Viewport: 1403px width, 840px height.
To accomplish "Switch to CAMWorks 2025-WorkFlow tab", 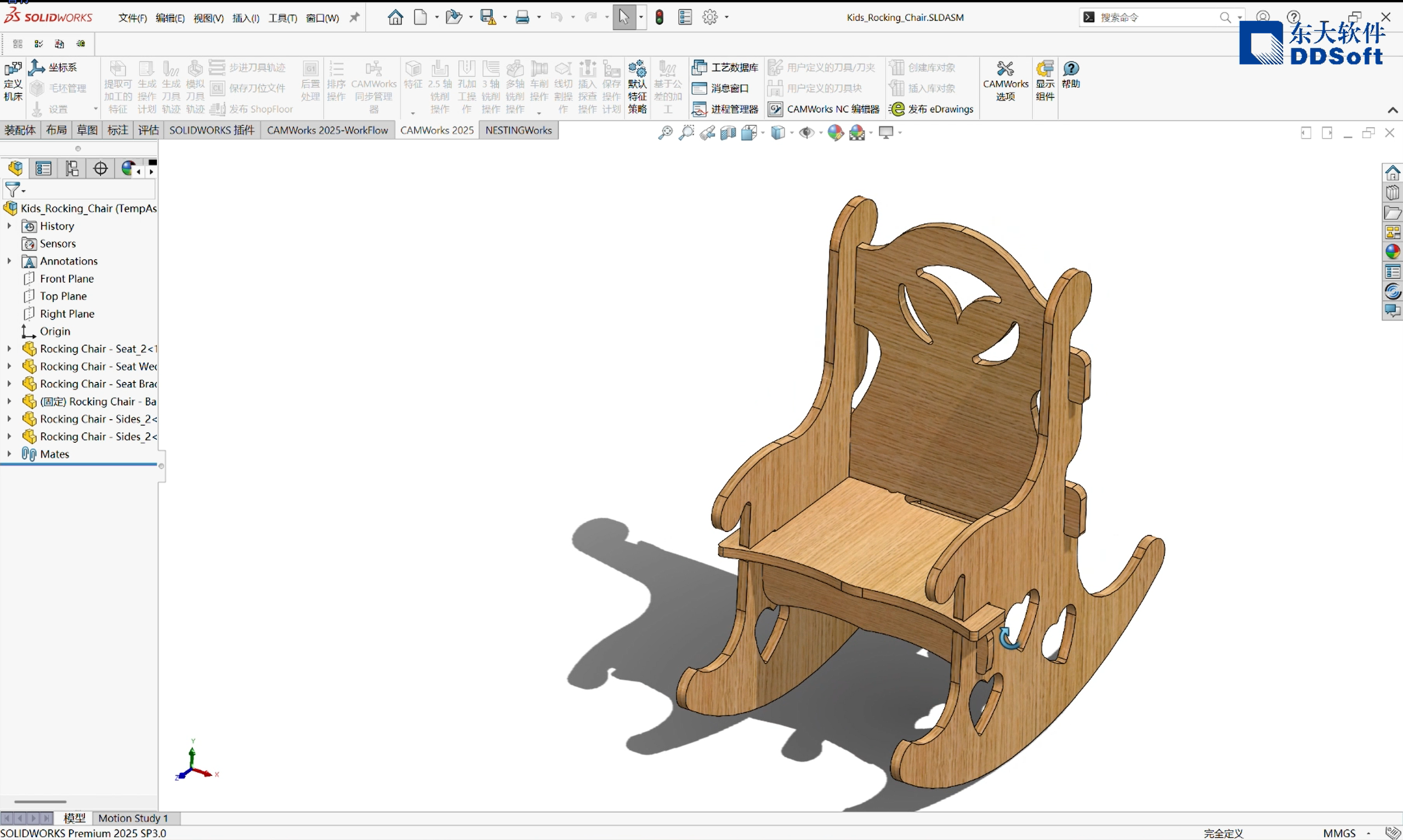I will pos(327,130).
